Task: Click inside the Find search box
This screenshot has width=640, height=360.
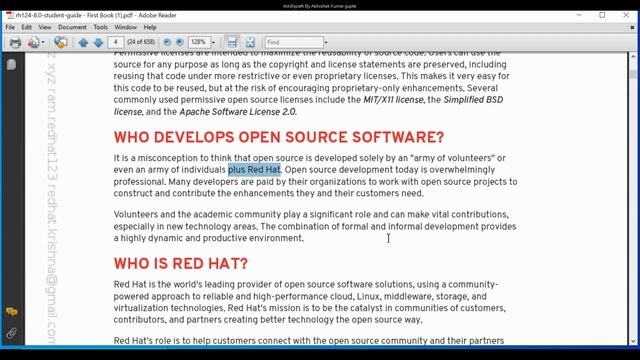Action: coord(294,42)
